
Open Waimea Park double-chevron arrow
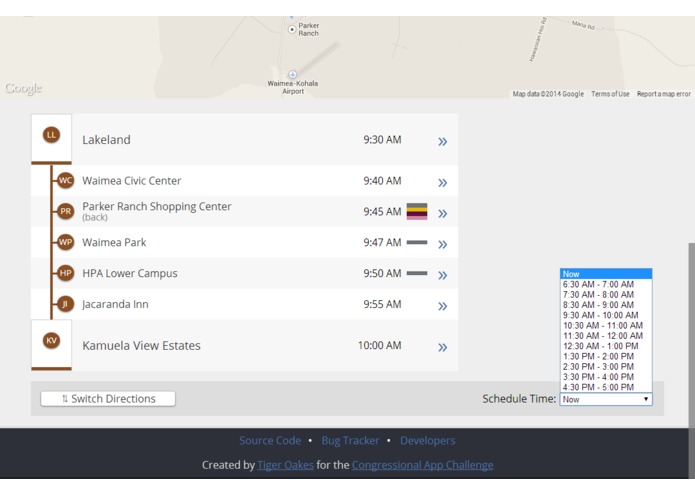442,245
